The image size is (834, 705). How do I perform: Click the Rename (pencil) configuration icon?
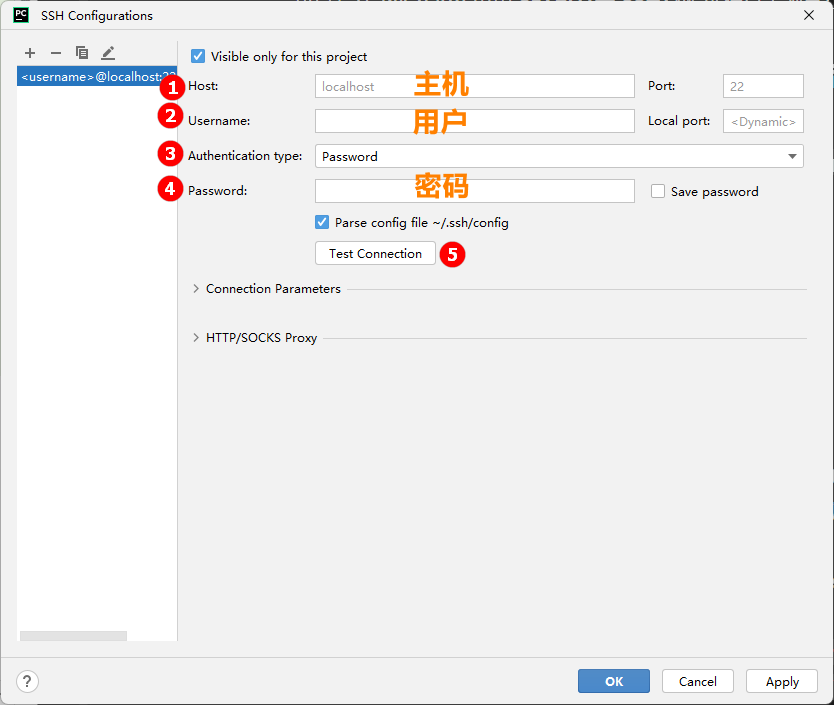click(x=108, y=53)
